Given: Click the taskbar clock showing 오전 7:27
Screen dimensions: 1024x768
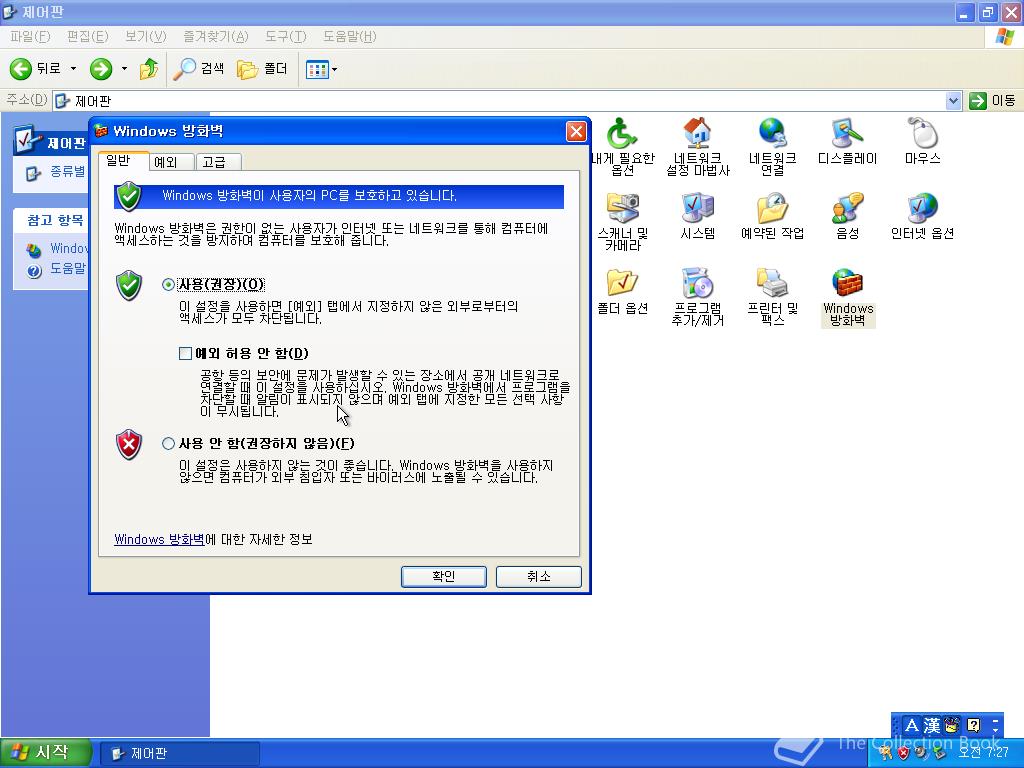Looking at the screenshot, I should (x=983, y=753).
